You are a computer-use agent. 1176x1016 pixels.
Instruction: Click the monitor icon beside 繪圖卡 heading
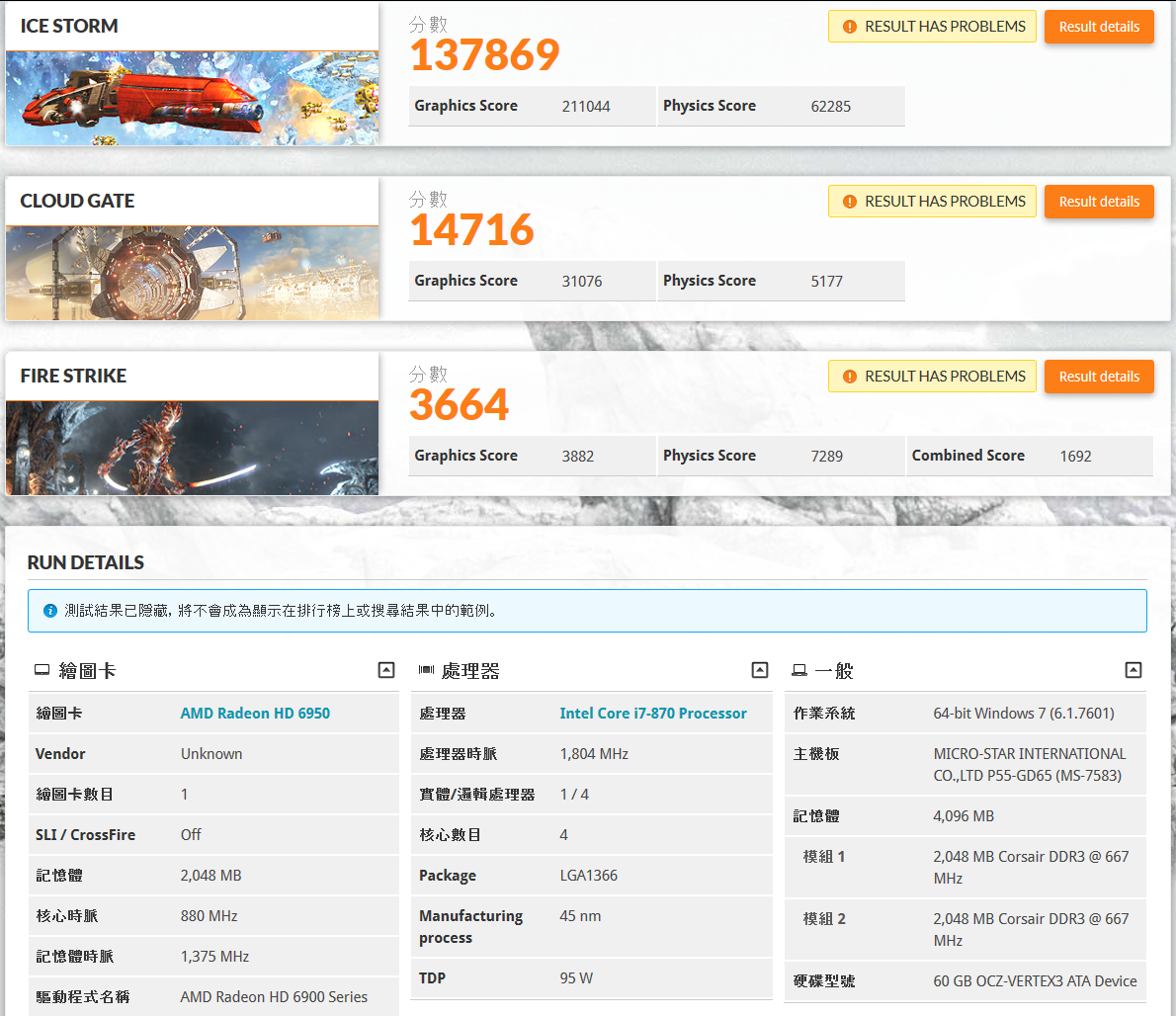pos(42,670)
